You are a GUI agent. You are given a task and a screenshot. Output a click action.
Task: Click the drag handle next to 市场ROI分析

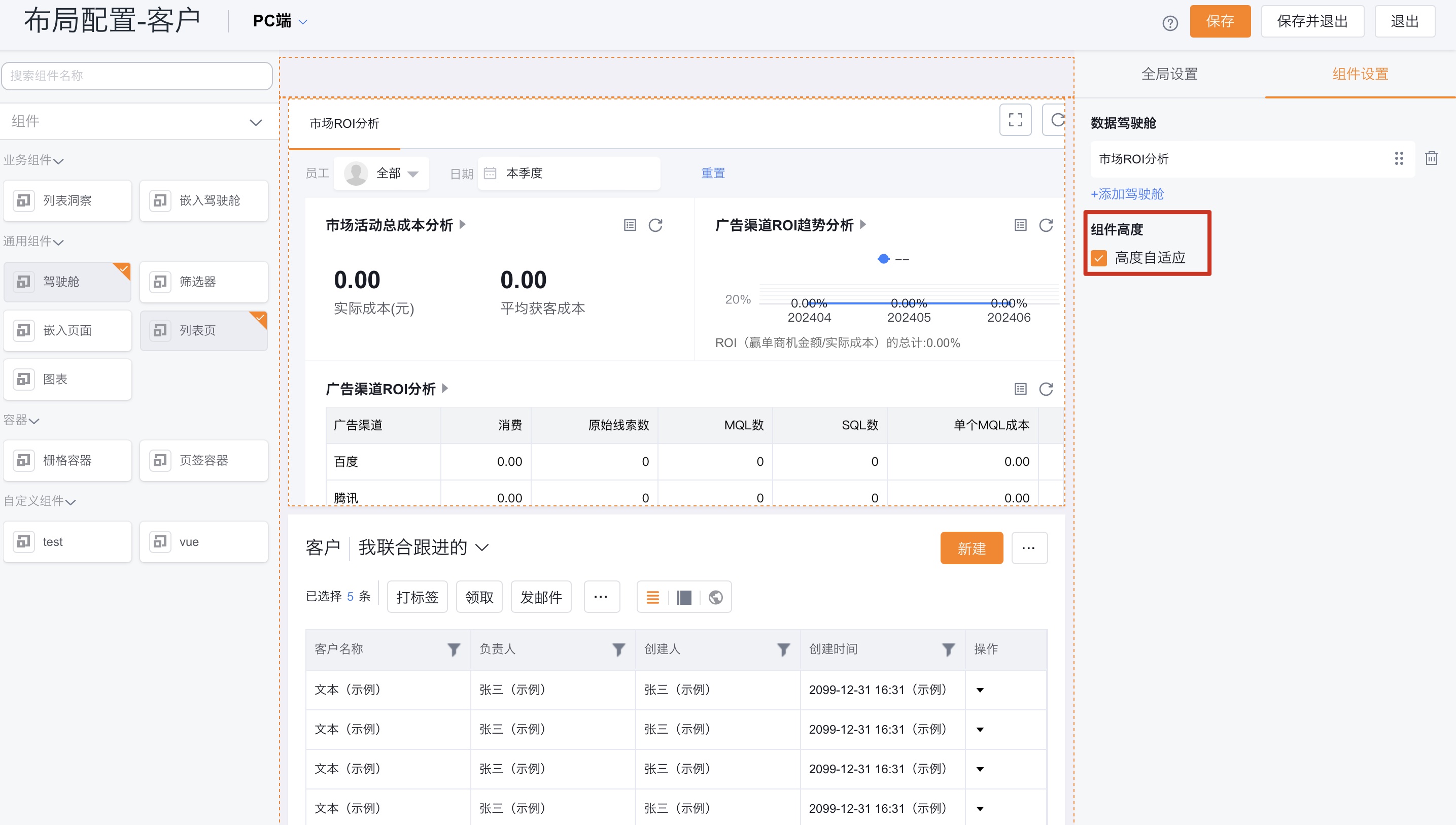click(x=1399, y=159)
